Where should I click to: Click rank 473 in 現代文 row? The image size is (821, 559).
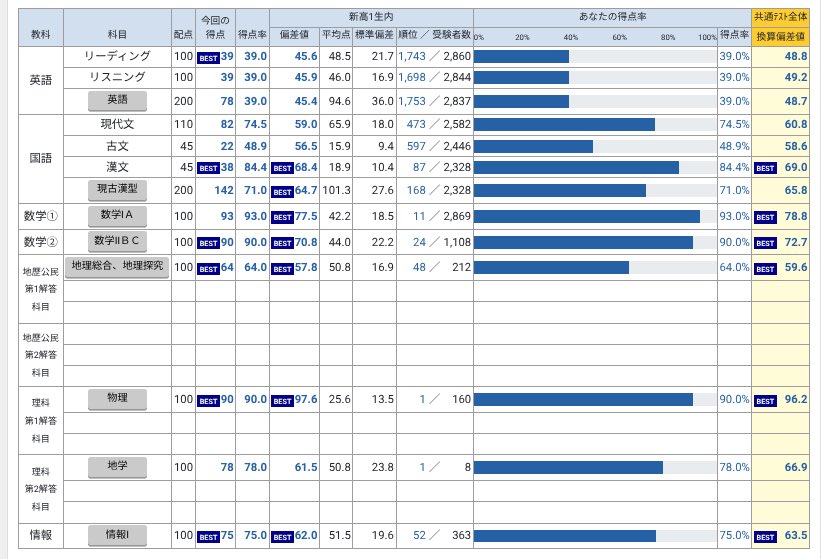[x=416, y=125]
